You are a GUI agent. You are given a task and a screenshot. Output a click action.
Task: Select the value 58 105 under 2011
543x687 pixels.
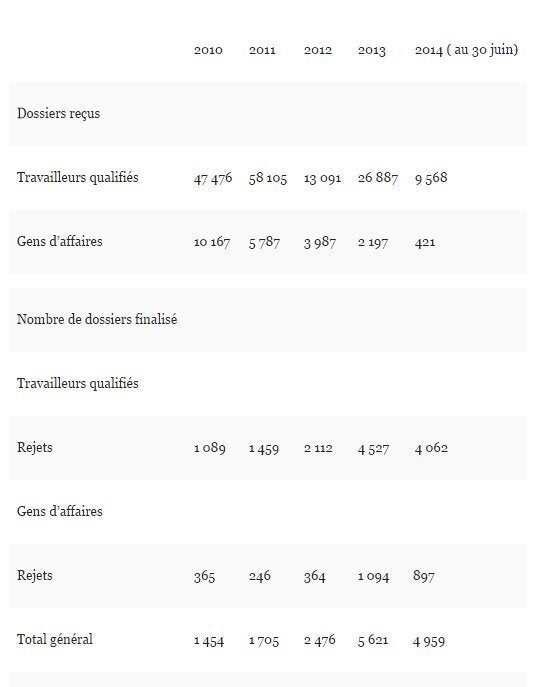click(x=268, y=178)
